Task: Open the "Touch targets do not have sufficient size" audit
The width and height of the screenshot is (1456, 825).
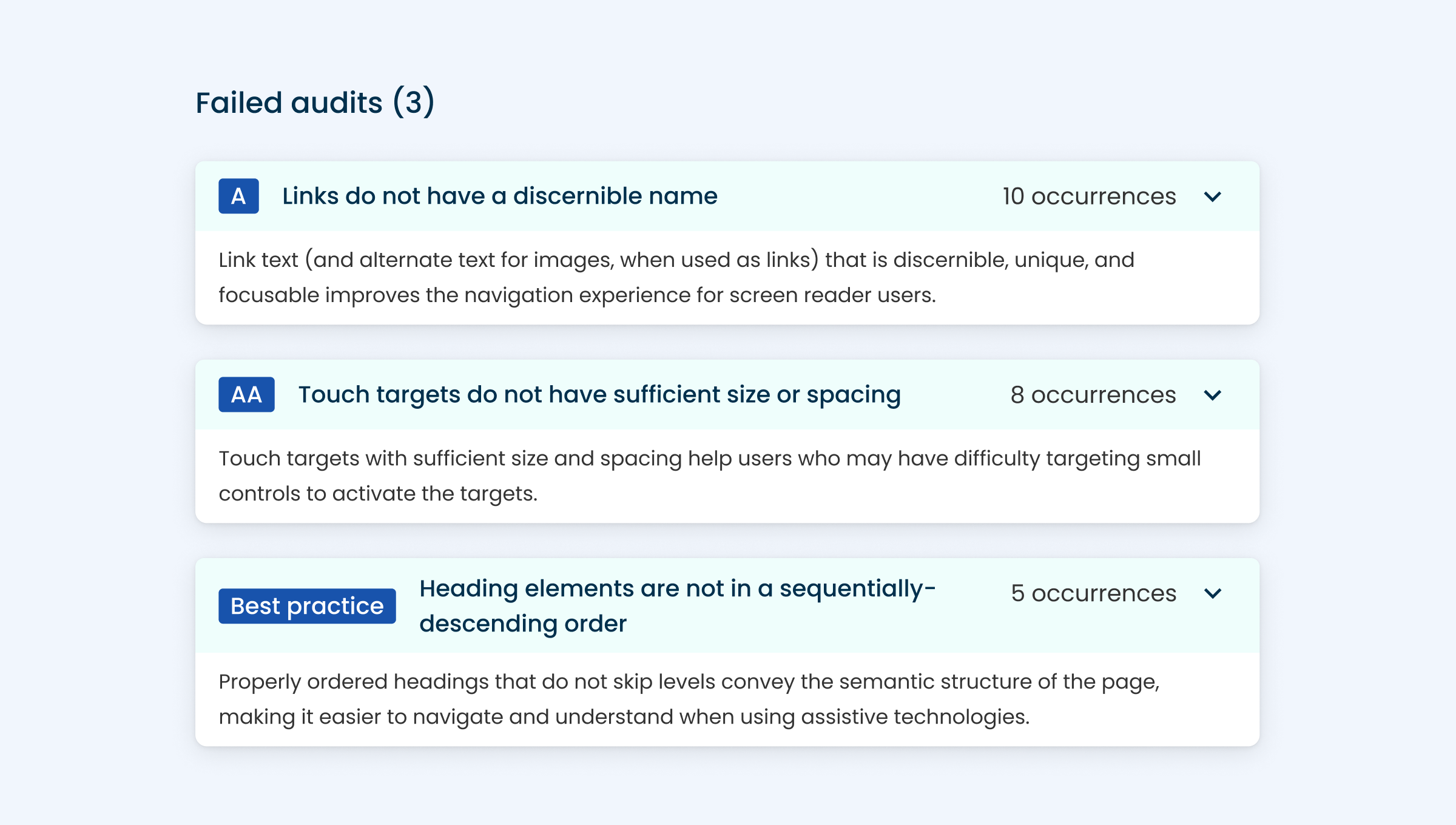Action: tap(599, 394)
